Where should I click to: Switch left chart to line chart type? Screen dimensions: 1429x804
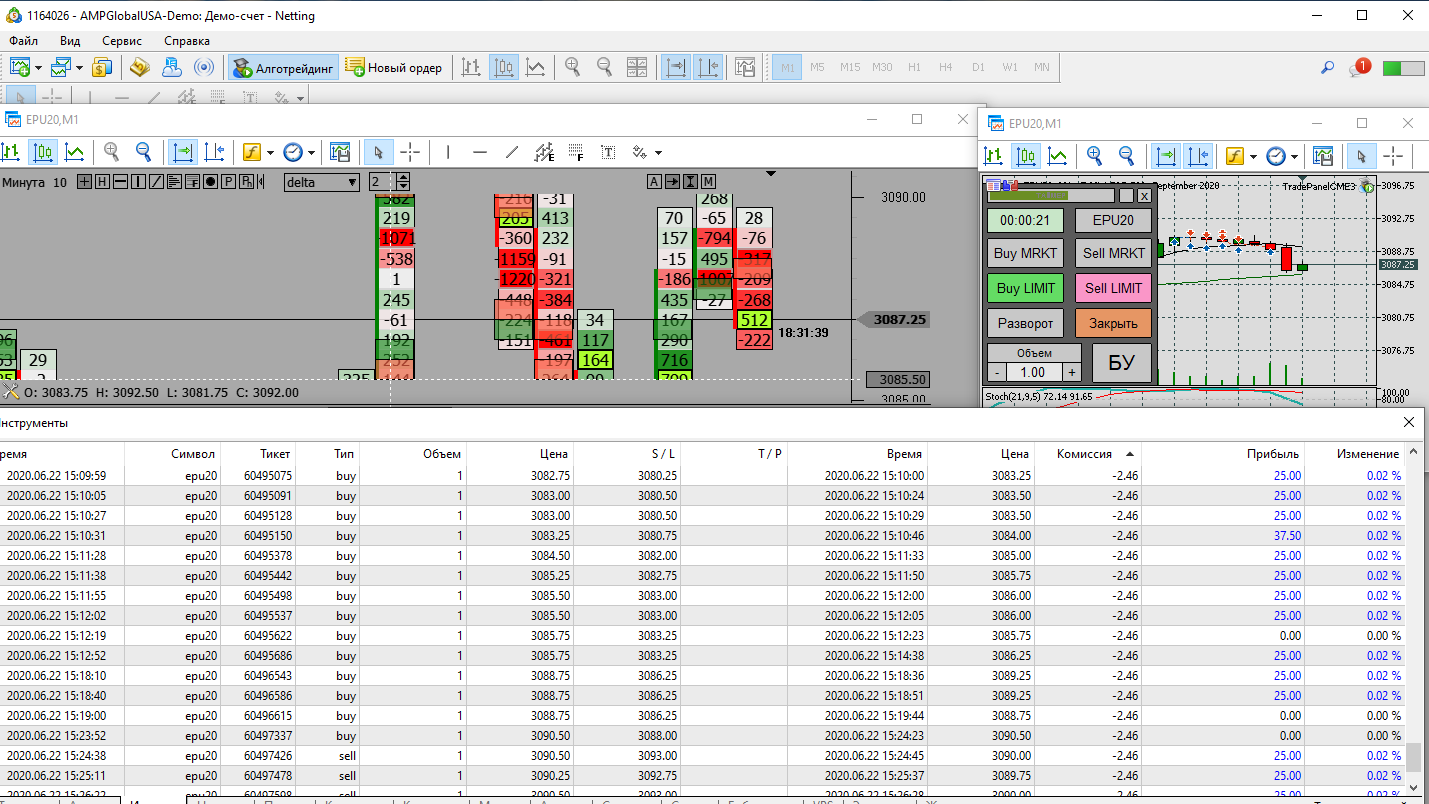tap(74, 153)
